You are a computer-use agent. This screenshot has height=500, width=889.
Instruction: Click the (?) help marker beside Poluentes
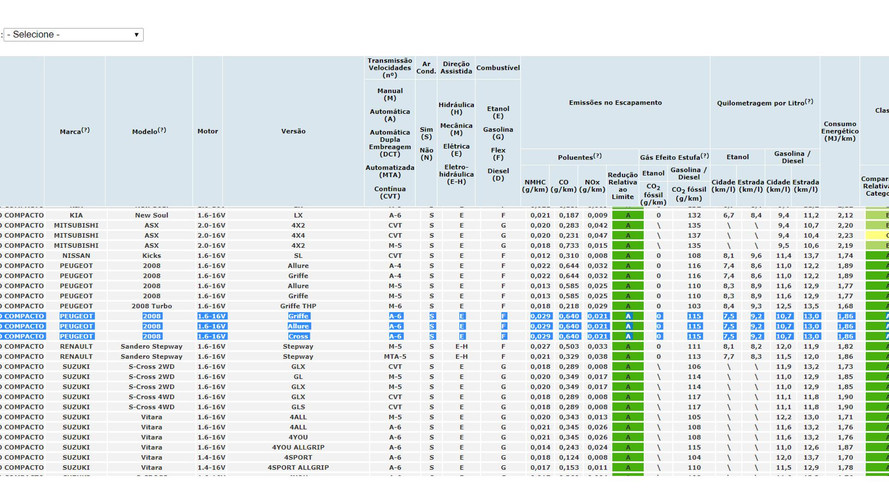click(598, 155)
